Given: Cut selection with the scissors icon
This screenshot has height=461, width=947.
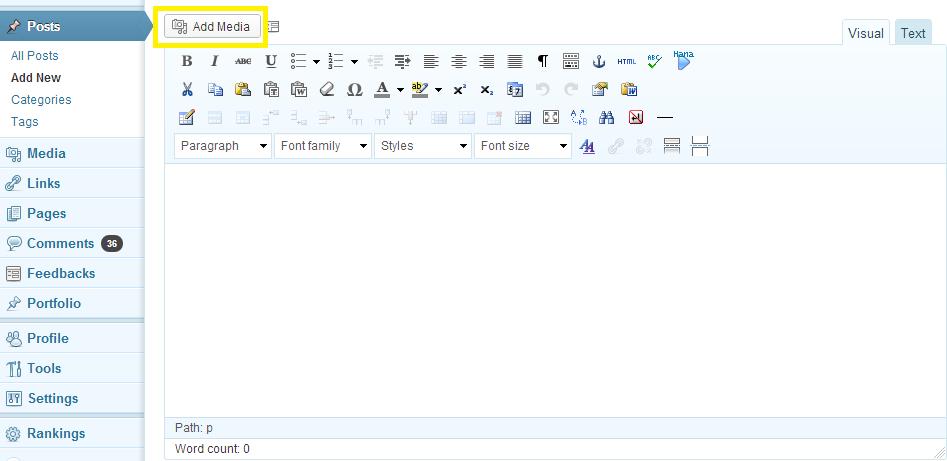Looking at the screenshot, I should point(187,89).
